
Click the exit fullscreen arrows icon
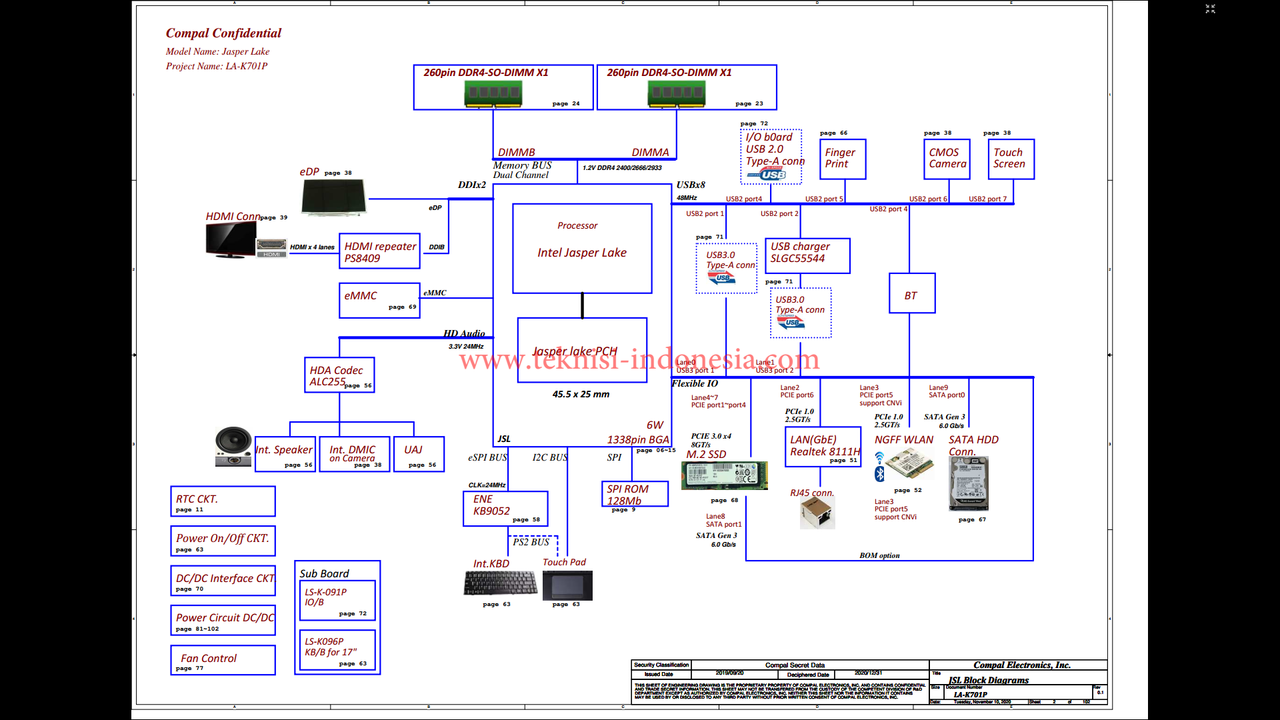point(1210,9)
